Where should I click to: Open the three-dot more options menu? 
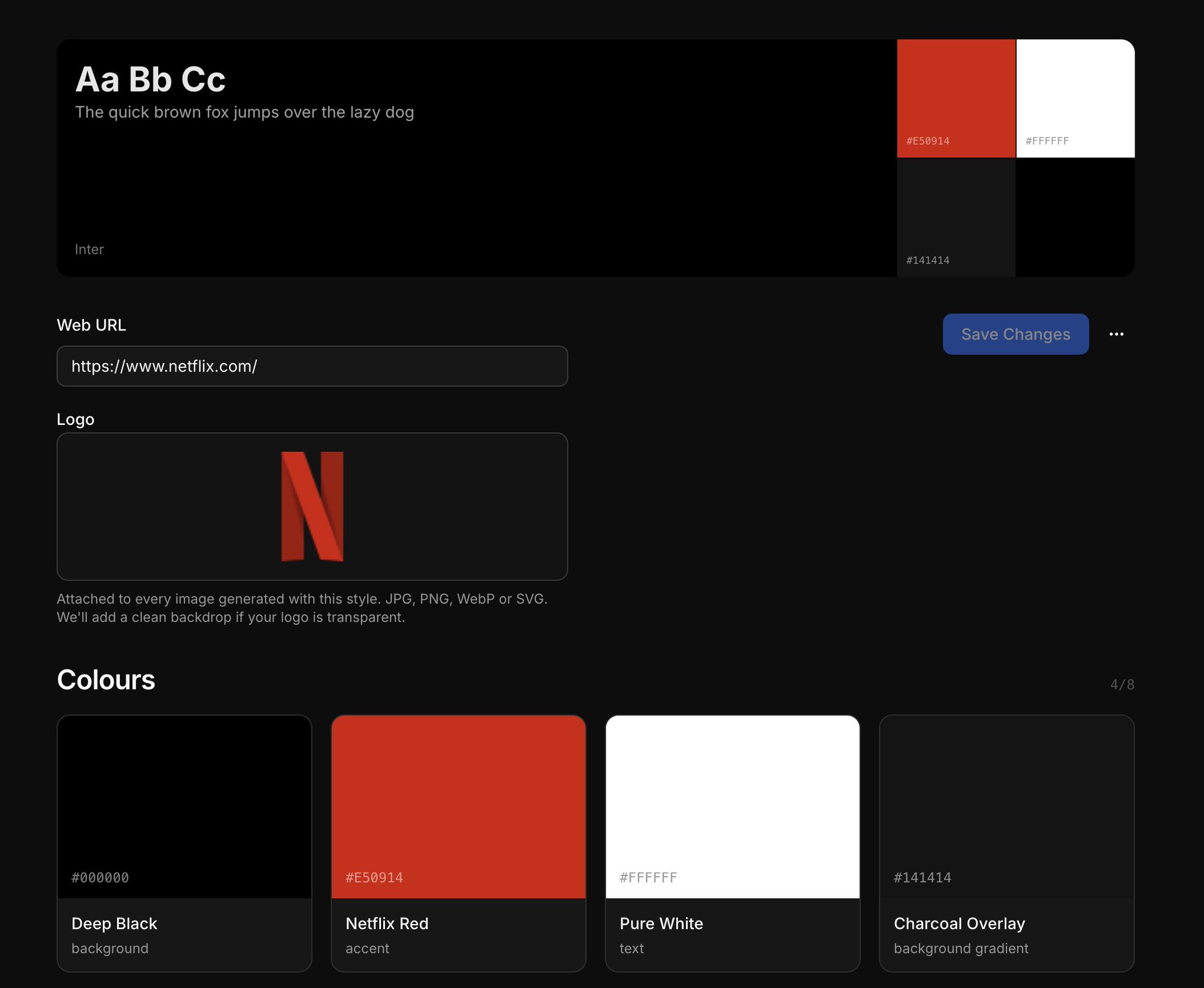(1116, 334)
